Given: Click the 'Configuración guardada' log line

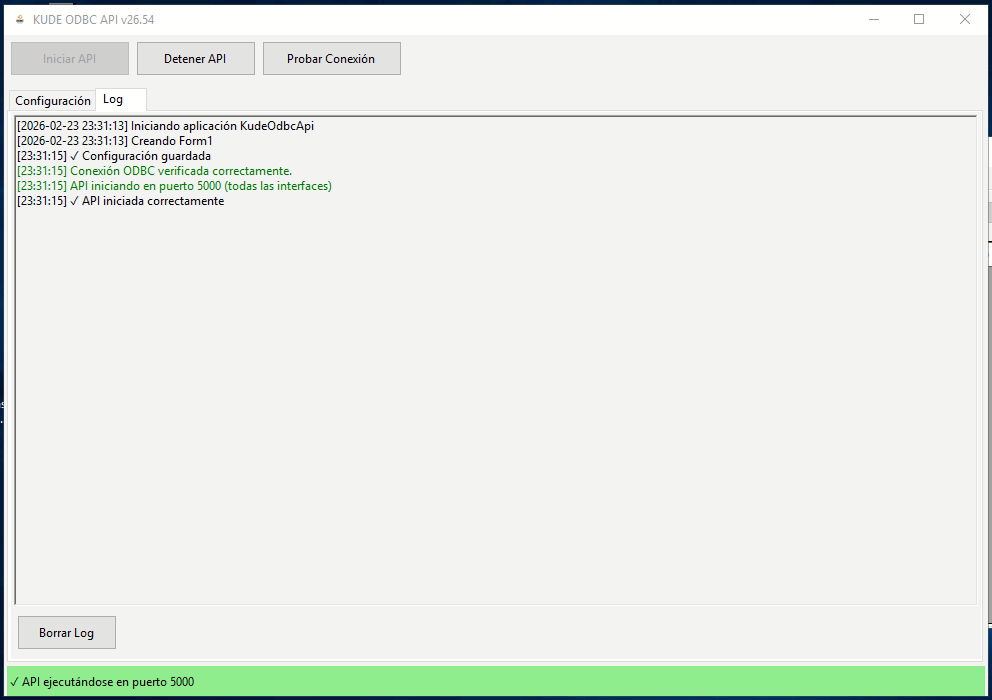Looking at the screenshot, I should [115, 156].
